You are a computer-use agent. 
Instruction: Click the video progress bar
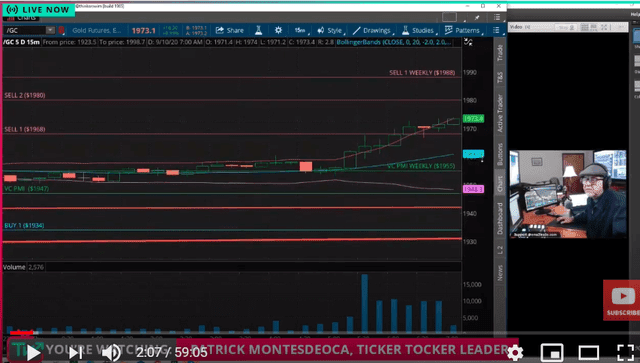tap(320, 333)
